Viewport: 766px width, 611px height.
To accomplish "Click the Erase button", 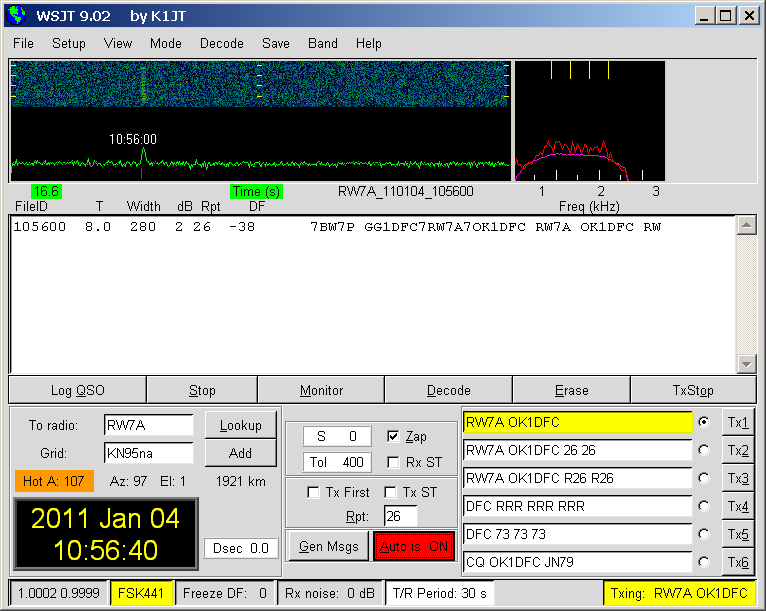I will [x=571, y=390].
